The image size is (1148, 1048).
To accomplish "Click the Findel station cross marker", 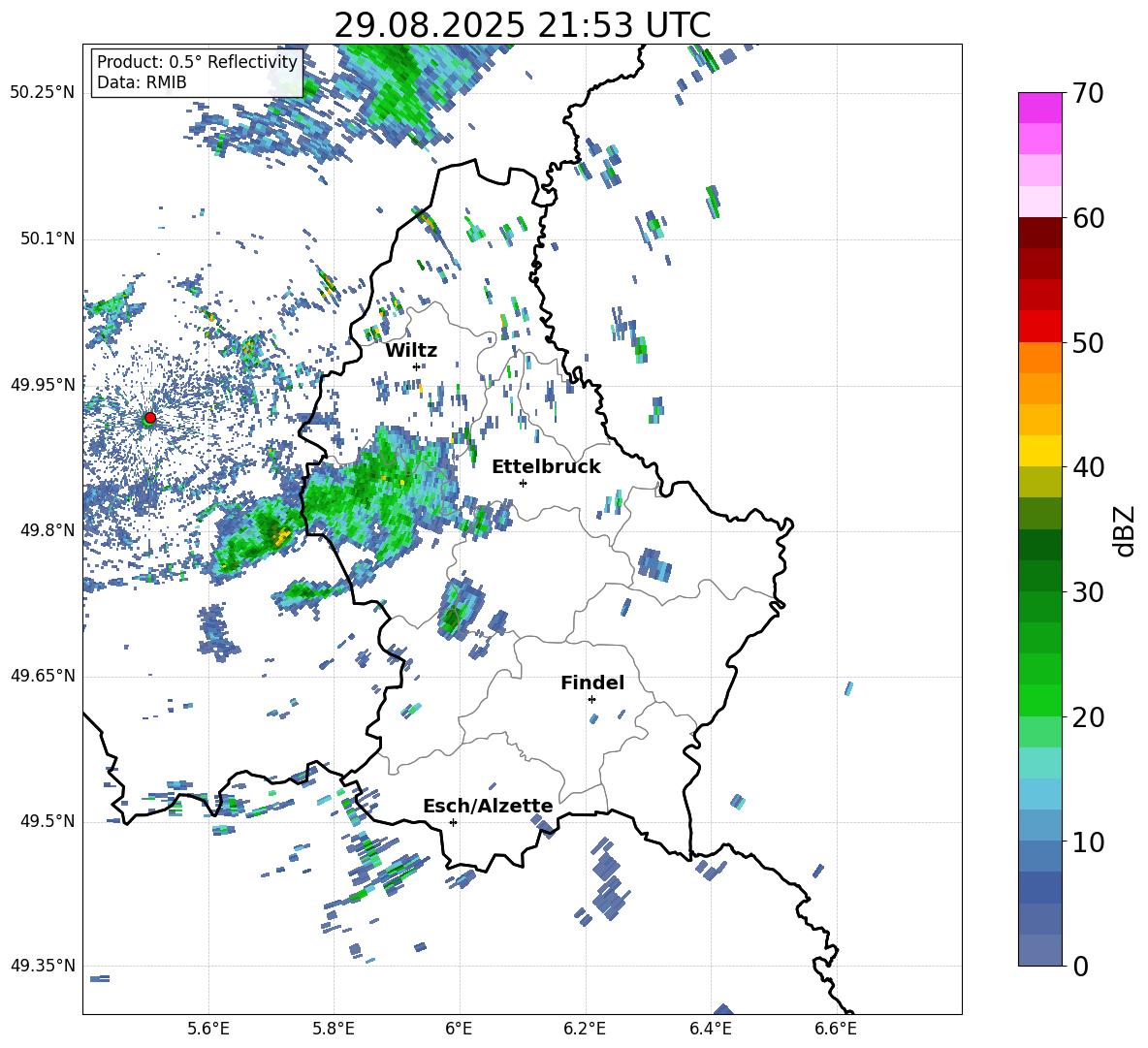I will [591, 700].
